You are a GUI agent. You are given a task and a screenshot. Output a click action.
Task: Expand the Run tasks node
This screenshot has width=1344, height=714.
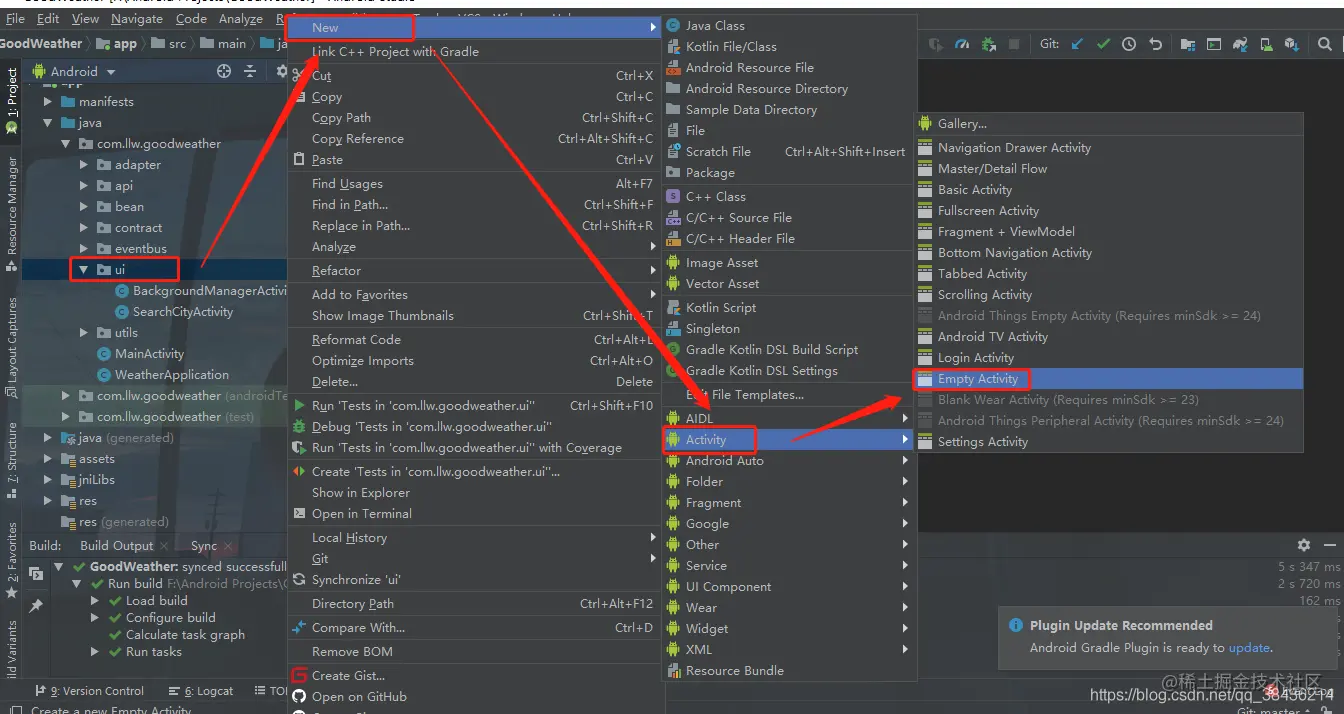(95, 652)
